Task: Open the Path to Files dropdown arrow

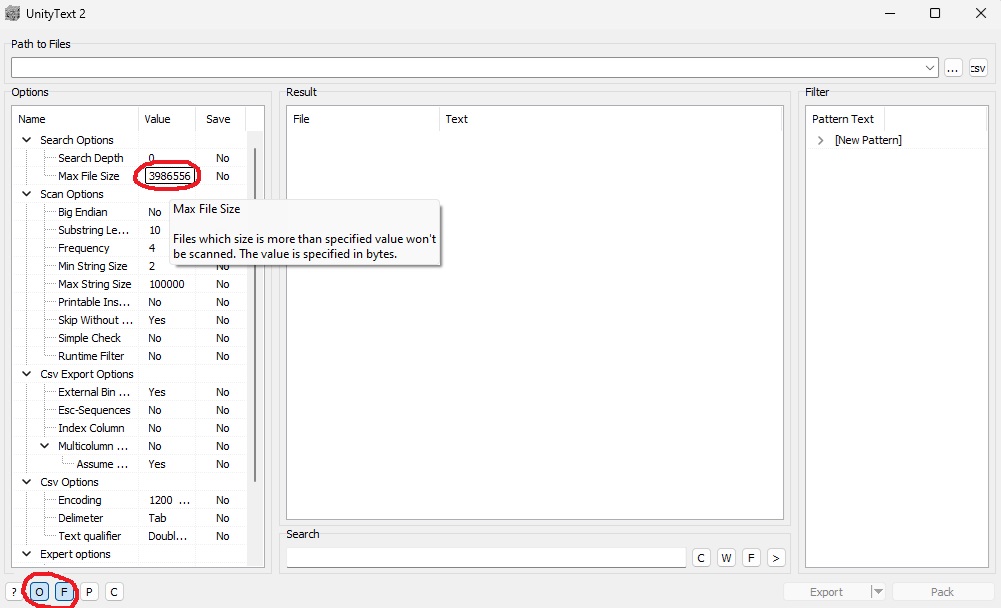Action: 930,68
